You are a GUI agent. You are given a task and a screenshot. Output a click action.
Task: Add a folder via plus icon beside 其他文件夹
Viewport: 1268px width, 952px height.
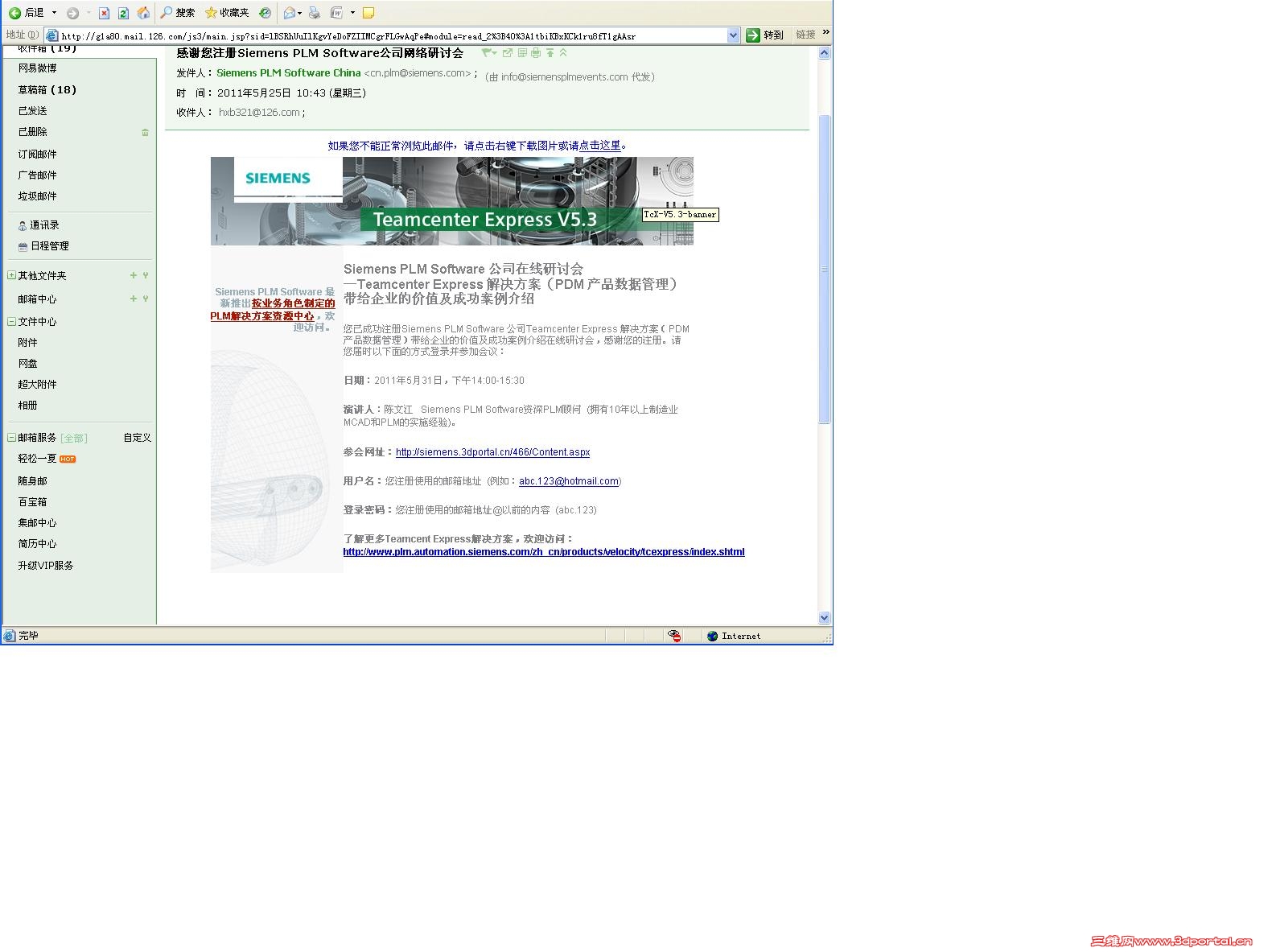134,275
